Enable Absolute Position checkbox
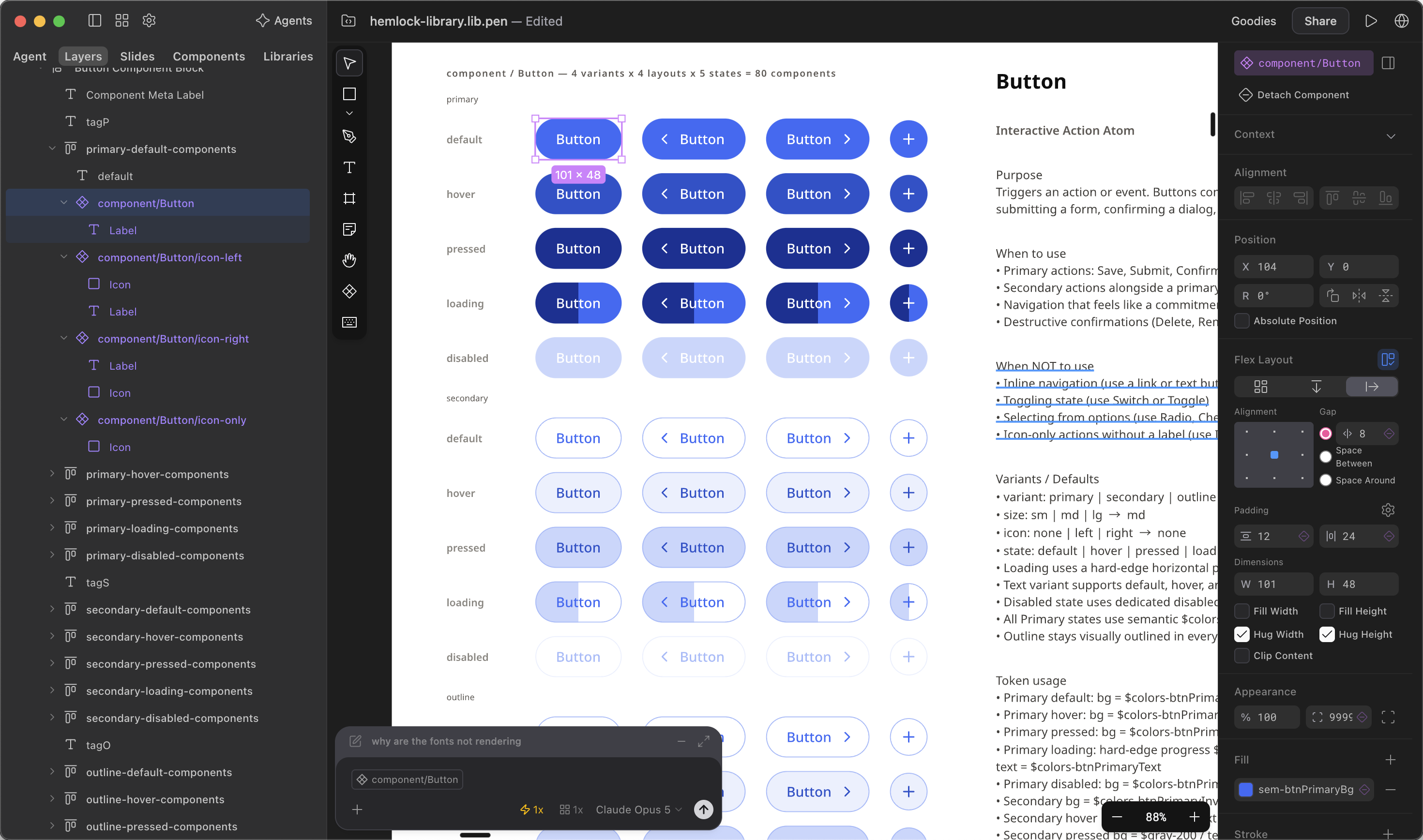 pyautogui.click(x=1242, y=321)
